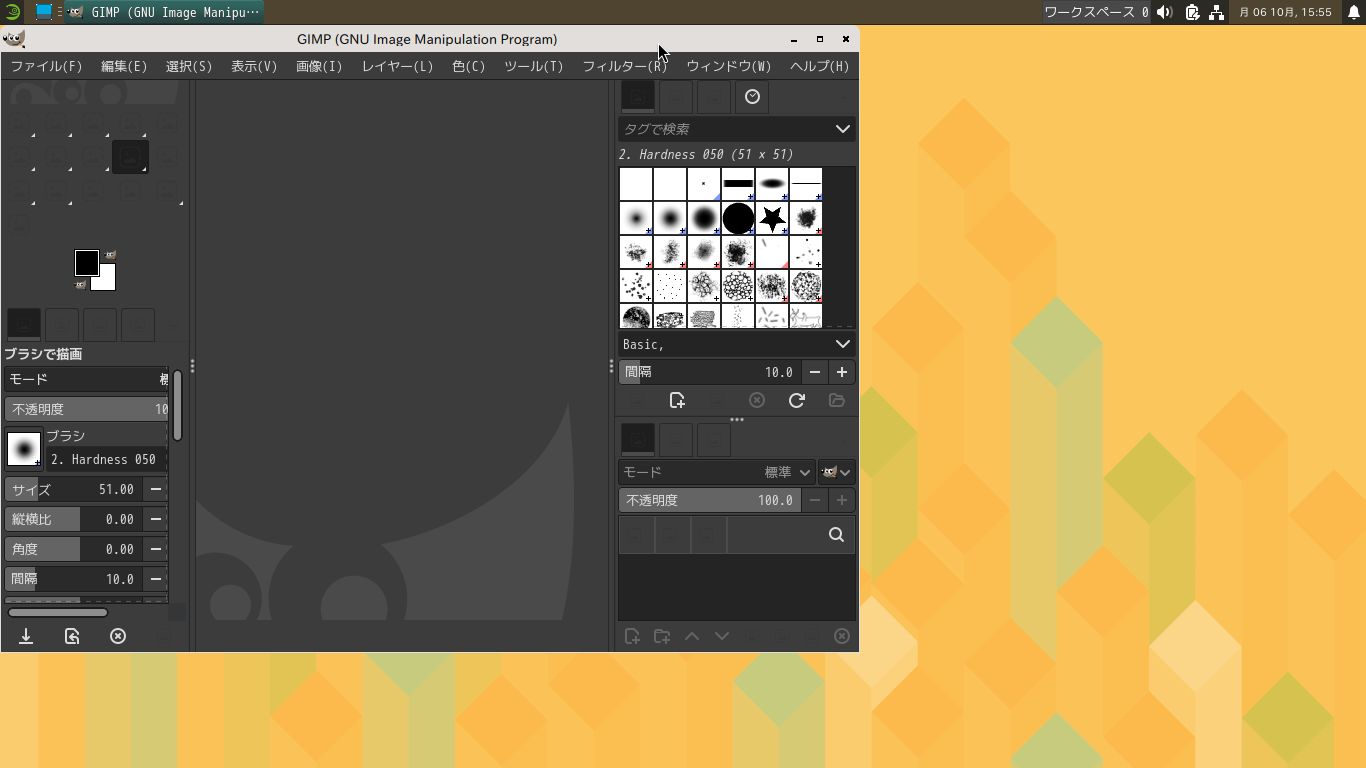Screen dimensions: 1366x768
Task: Expand the タグで検索 tag dropdown arrow
Action: pyautogui.click(x=843, y=129)
